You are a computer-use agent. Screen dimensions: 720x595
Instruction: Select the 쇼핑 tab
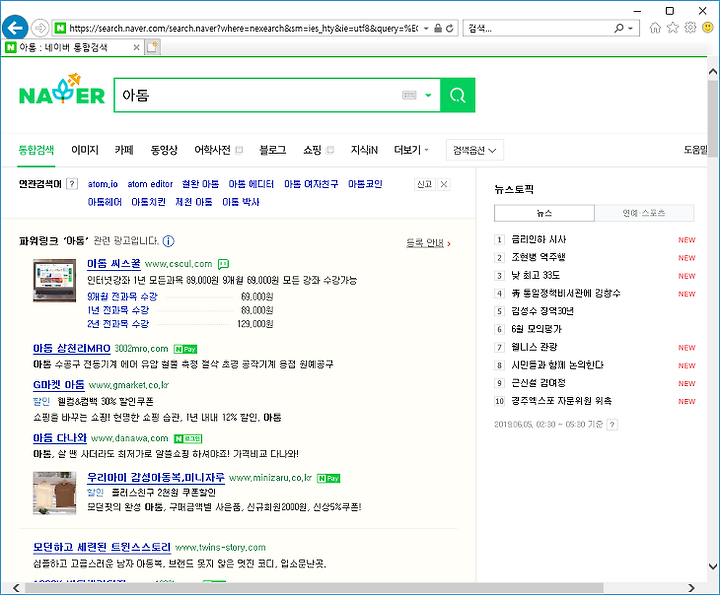pyautogui.click(x=312, y=150)
